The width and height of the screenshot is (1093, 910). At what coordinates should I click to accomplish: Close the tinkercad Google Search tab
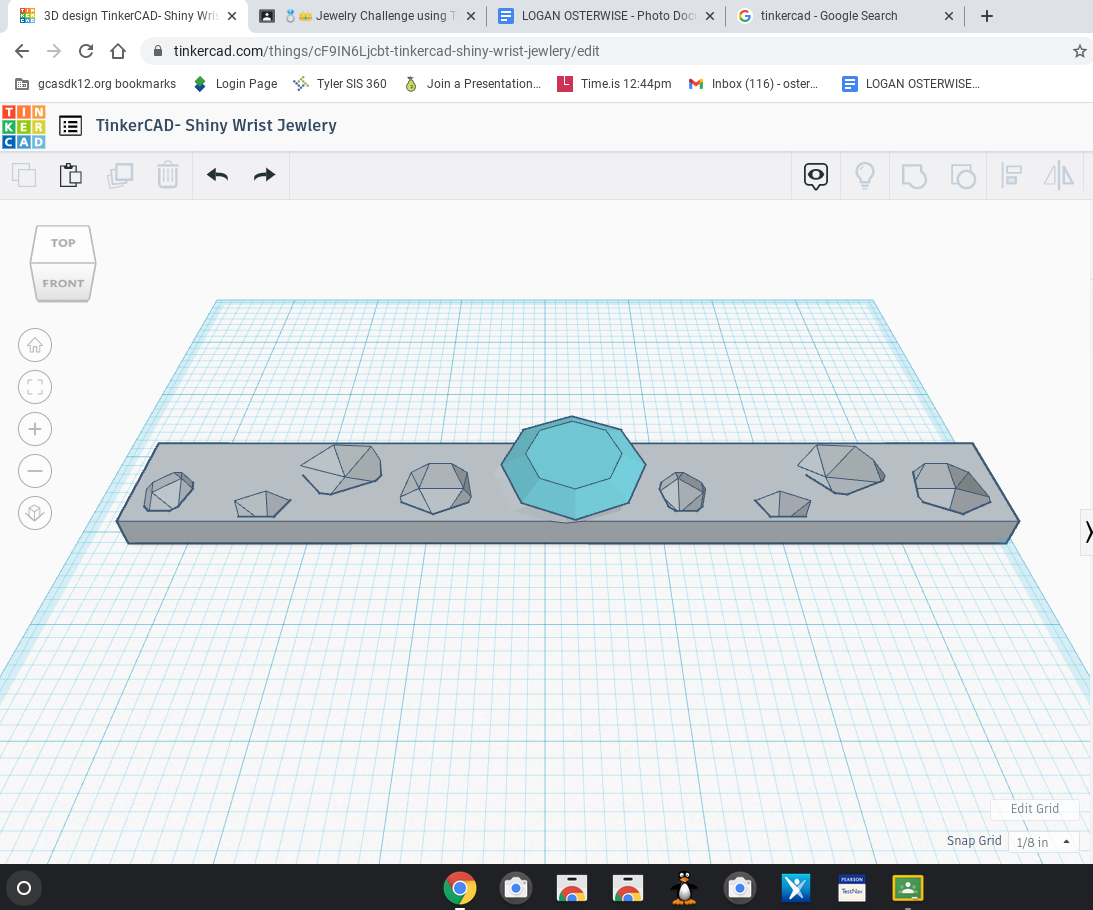click(x=949, y=16)
